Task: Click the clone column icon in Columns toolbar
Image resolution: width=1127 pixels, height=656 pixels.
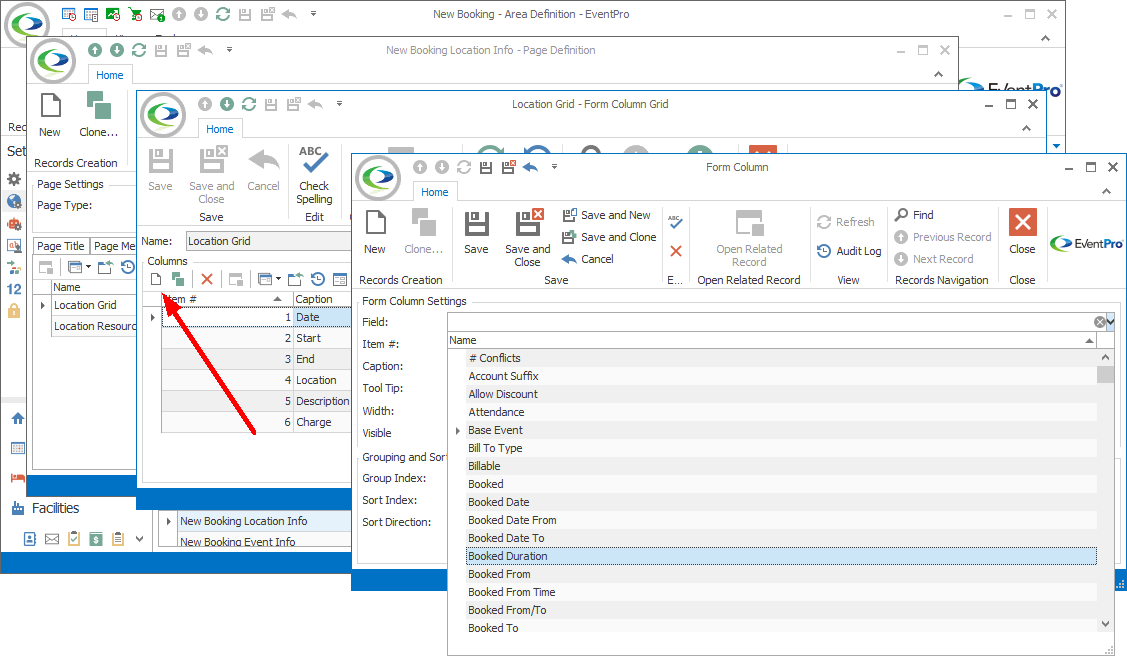Action: point(178,279)
